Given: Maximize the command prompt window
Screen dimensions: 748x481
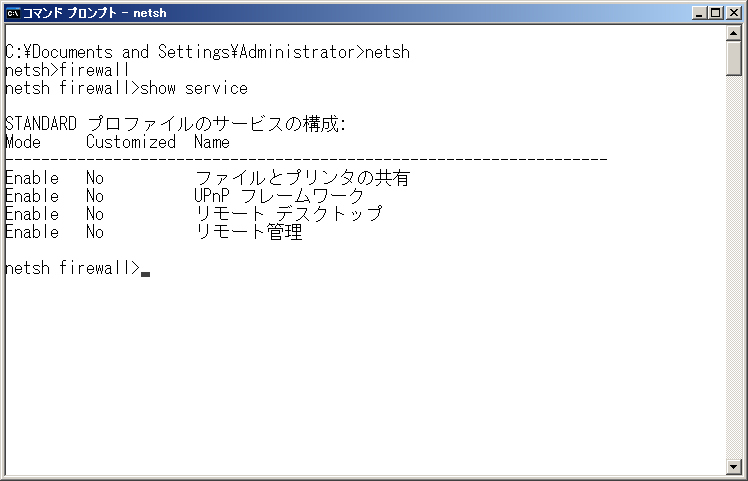Looking at the screenshot, I should click(716, 13).
